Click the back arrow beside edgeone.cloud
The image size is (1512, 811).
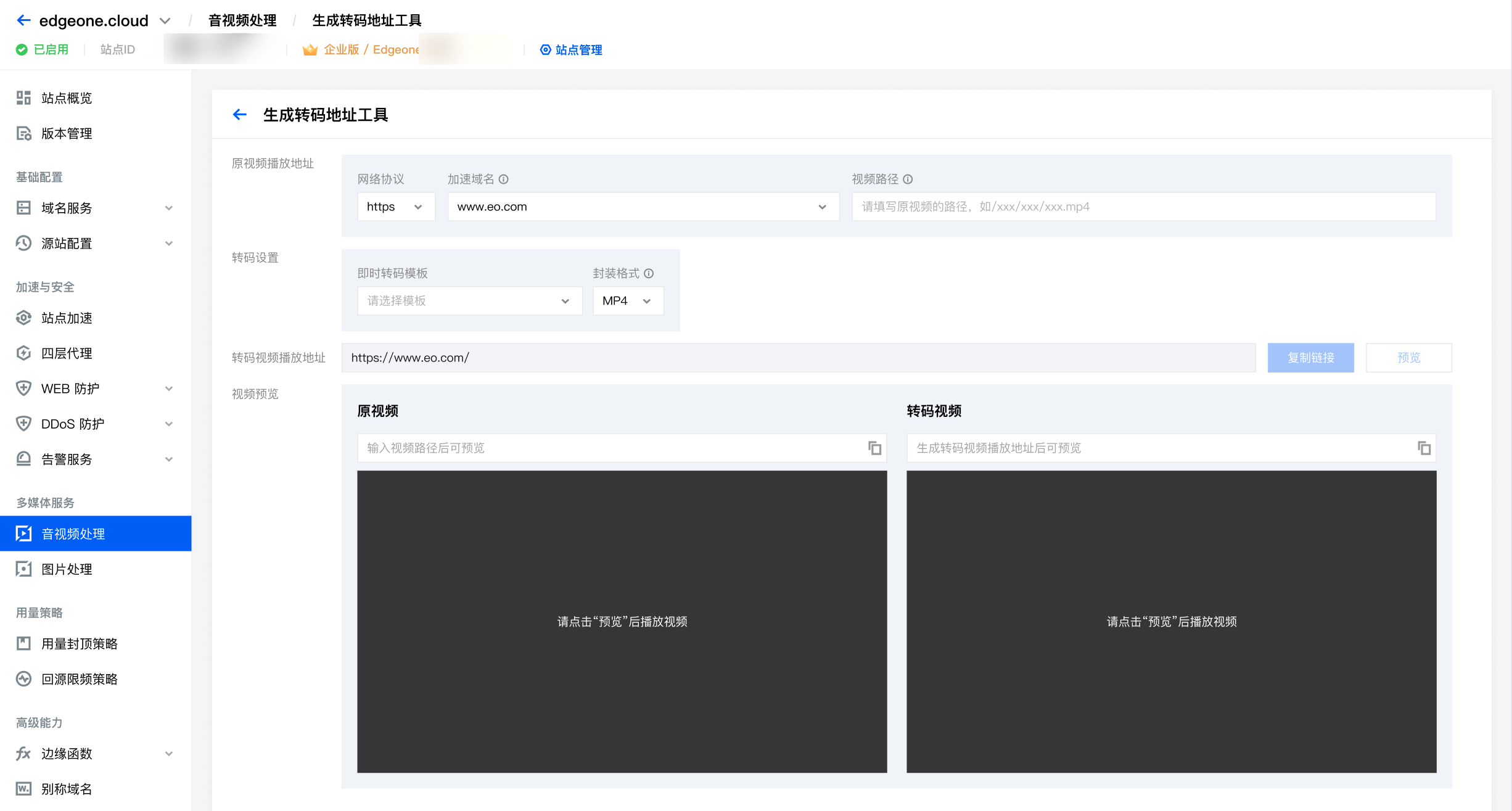pyautogui.click(x=23, y=20)
